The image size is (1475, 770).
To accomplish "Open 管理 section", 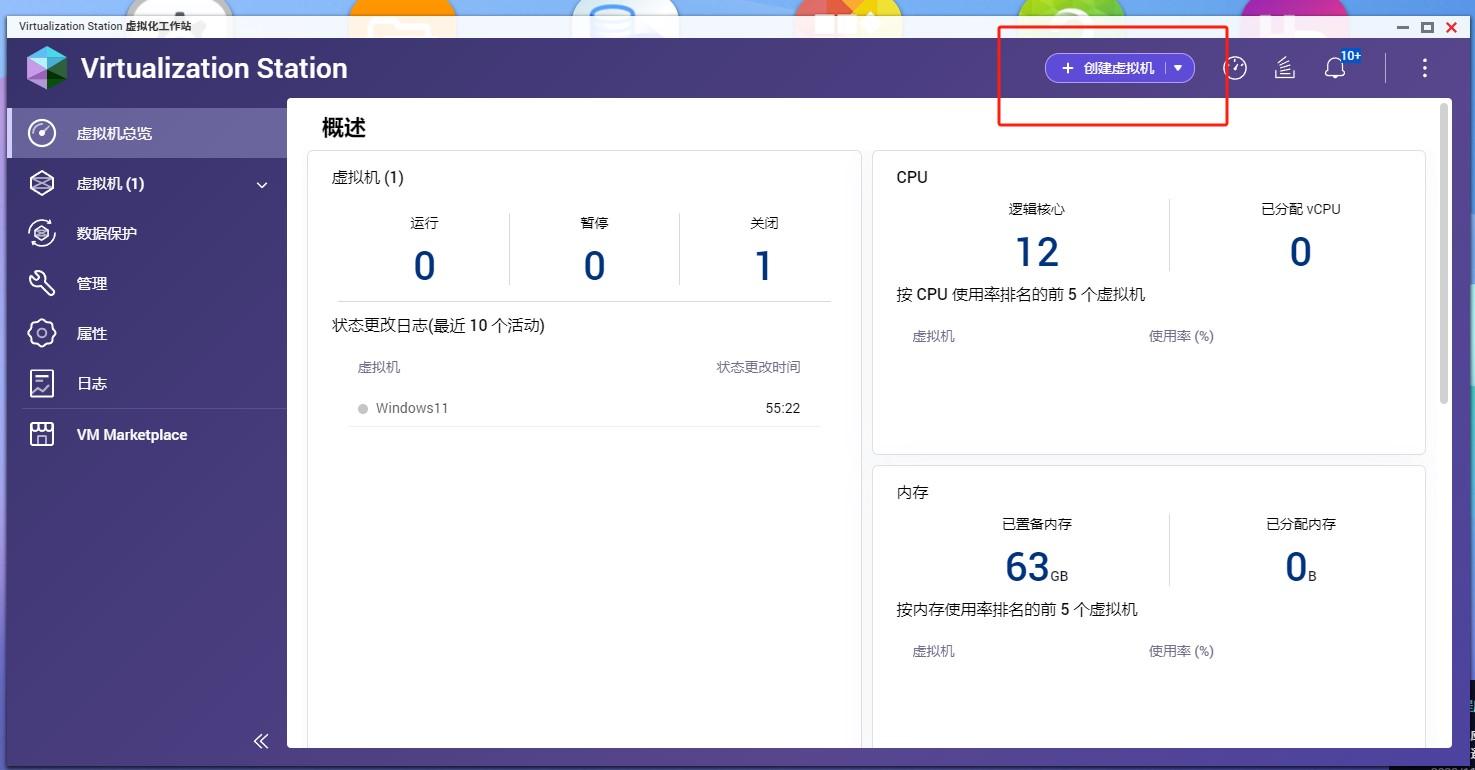I will 147,283.
